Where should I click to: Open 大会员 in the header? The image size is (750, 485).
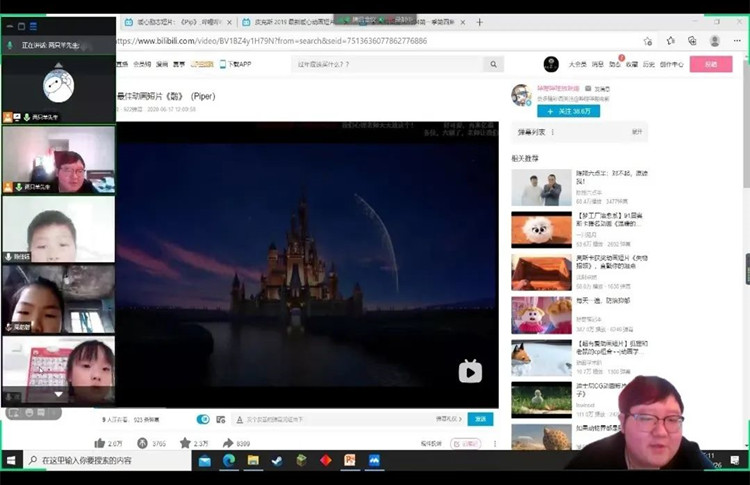point(577,64)
